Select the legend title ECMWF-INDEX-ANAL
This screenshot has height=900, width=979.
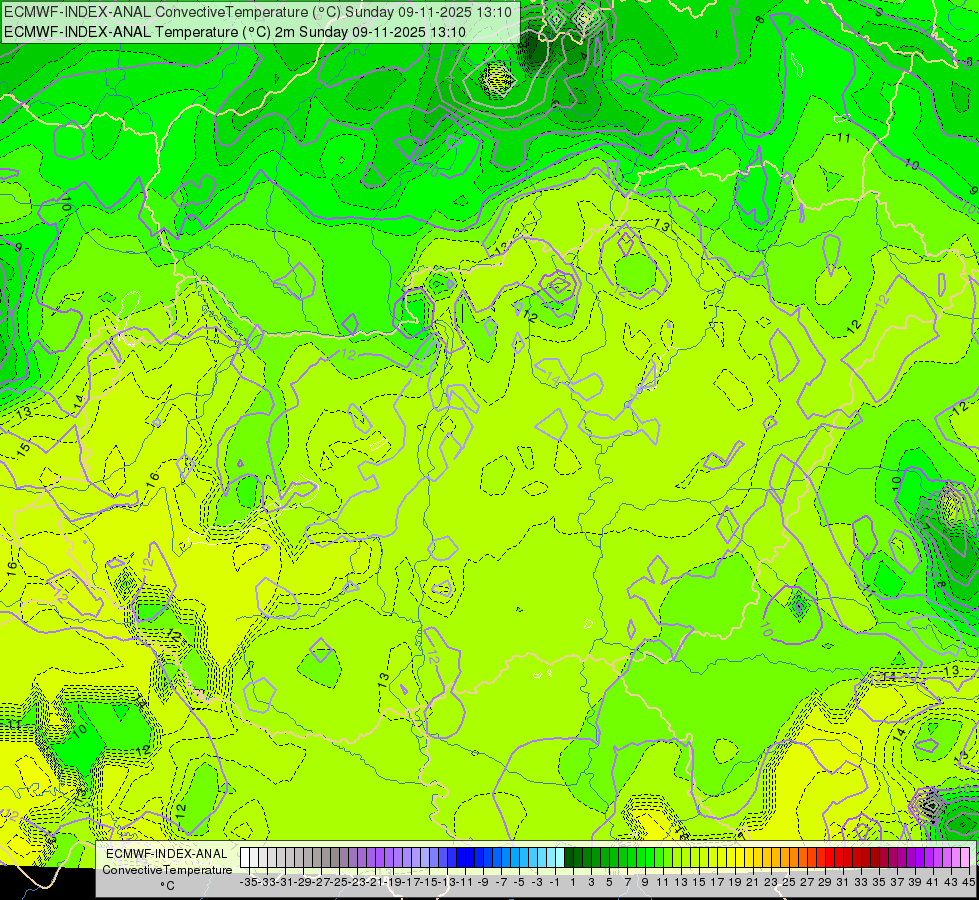click(167, 854)
